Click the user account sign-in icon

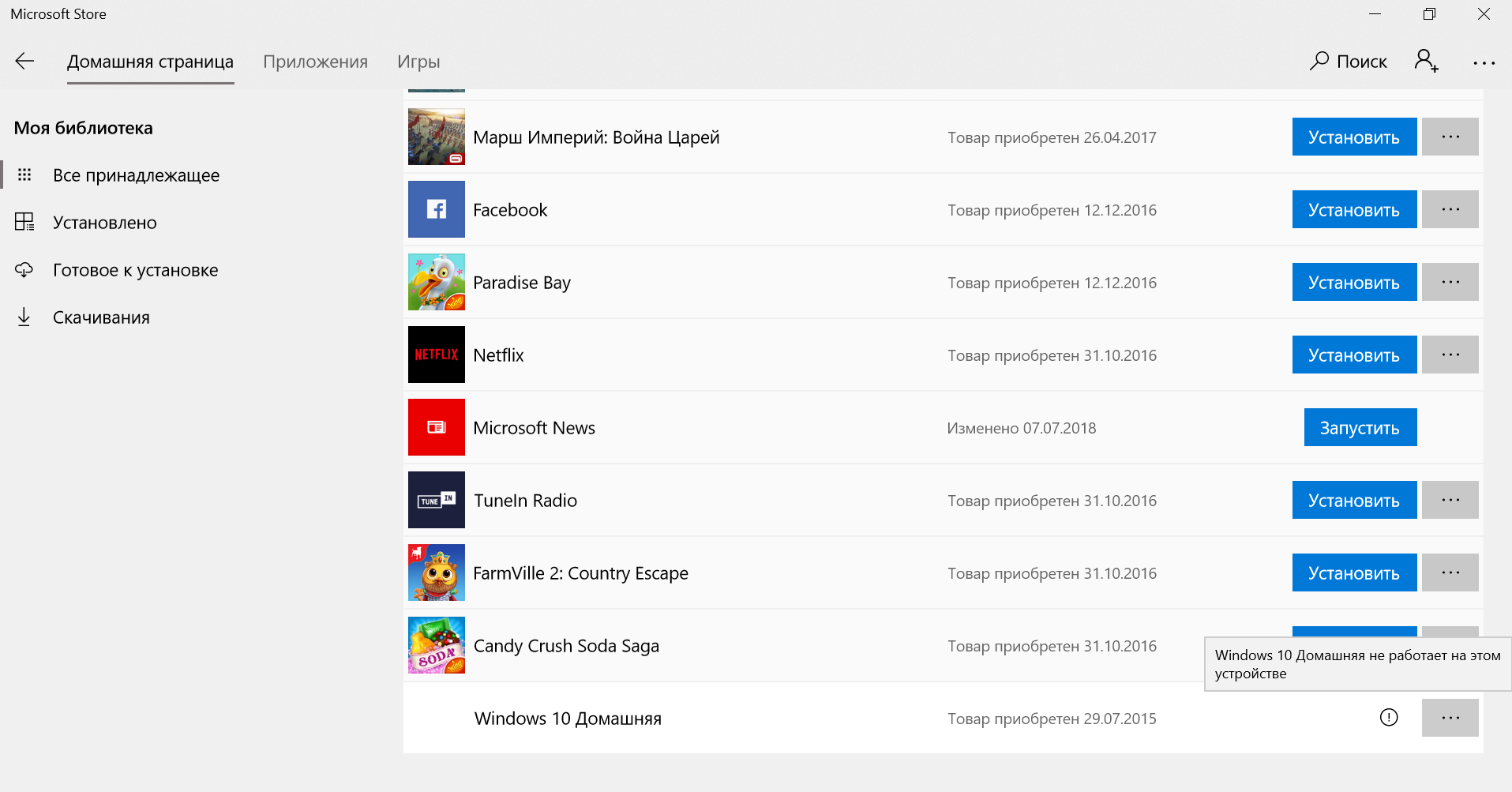(x=1427, y=61)
